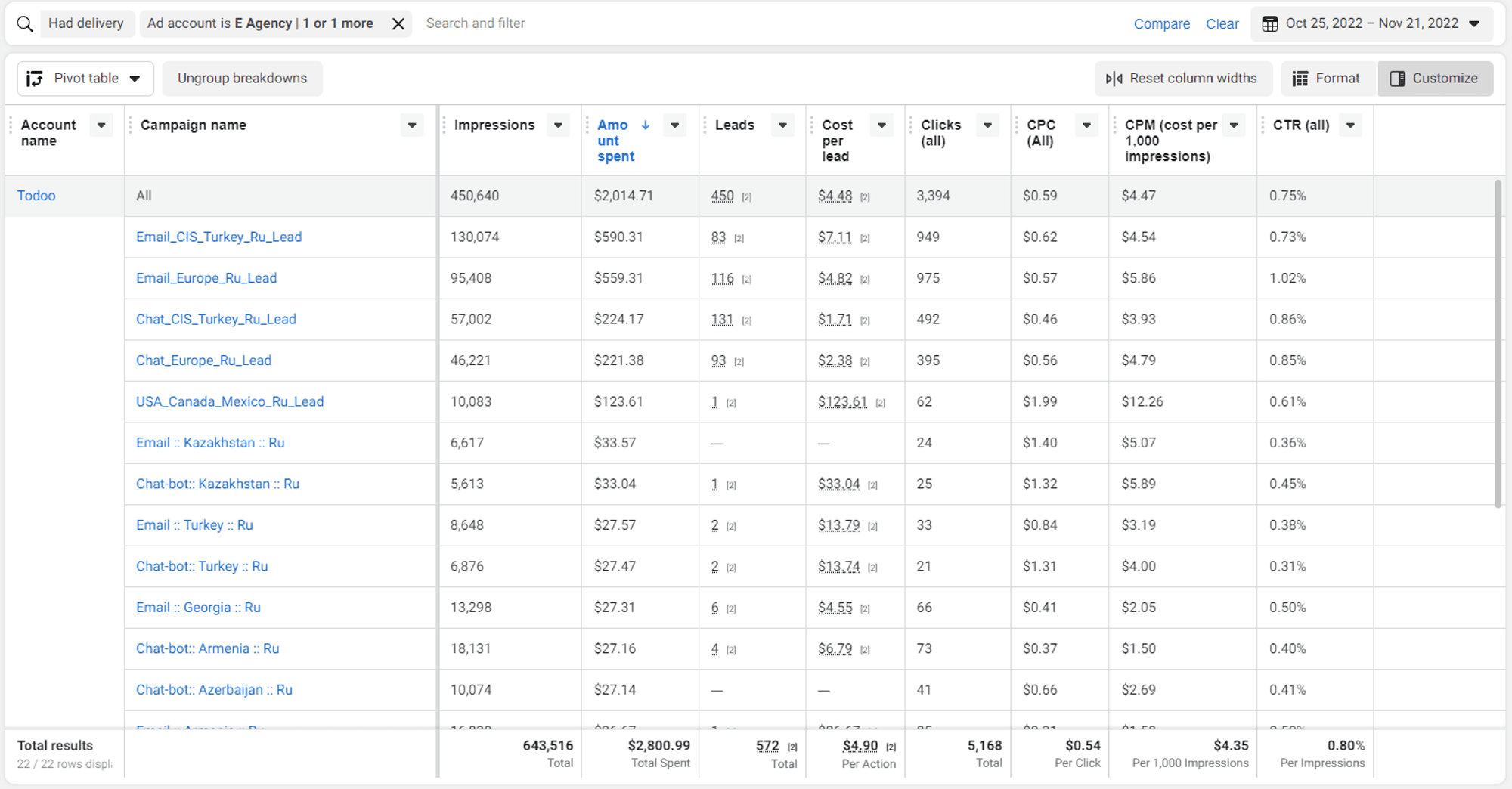Click the Reset column widths icon
Screen dimensions: 1512x789
point(1116,78)
